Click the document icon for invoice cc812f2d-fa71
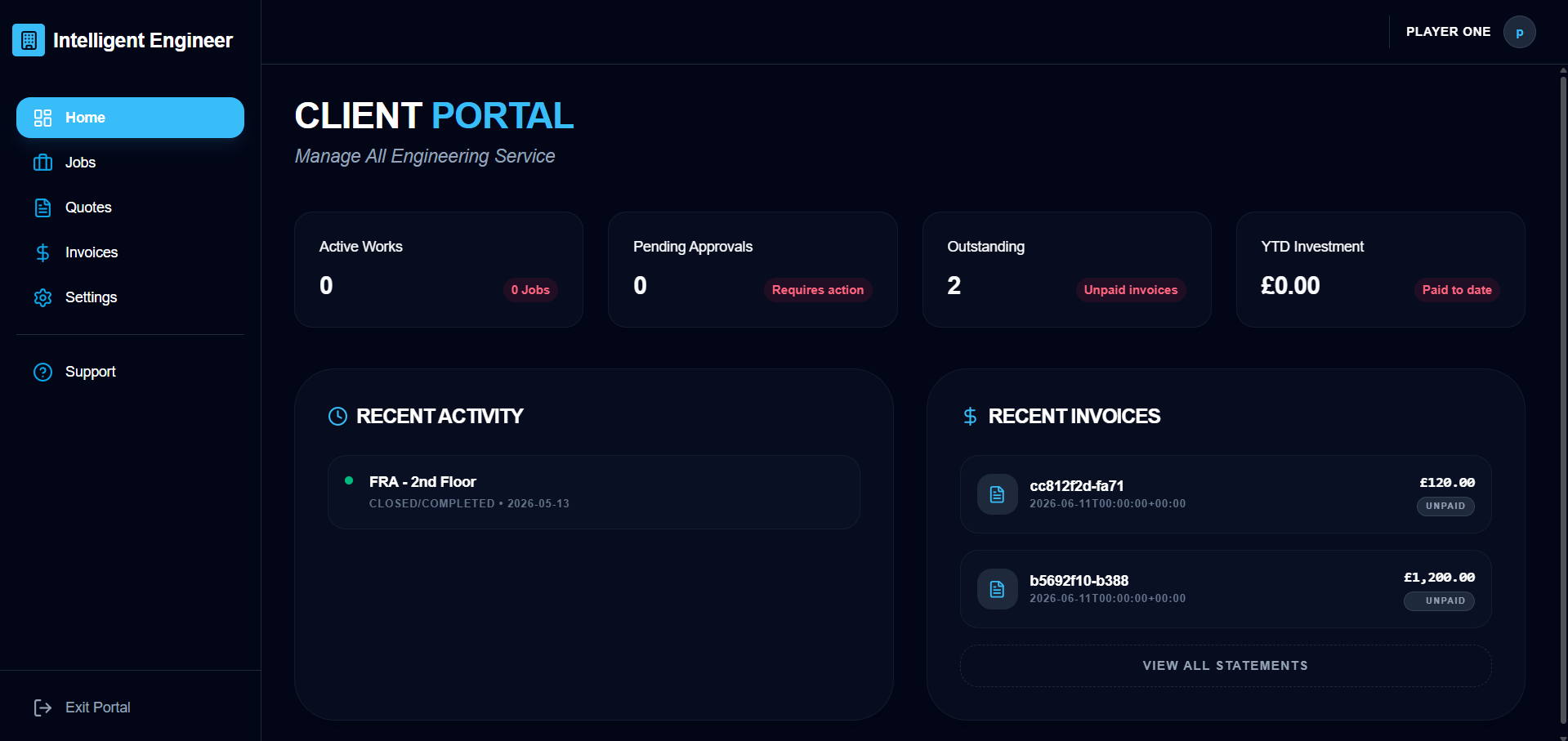The width and height of the screenshot is (1568, 741). [x=997, y=494]
